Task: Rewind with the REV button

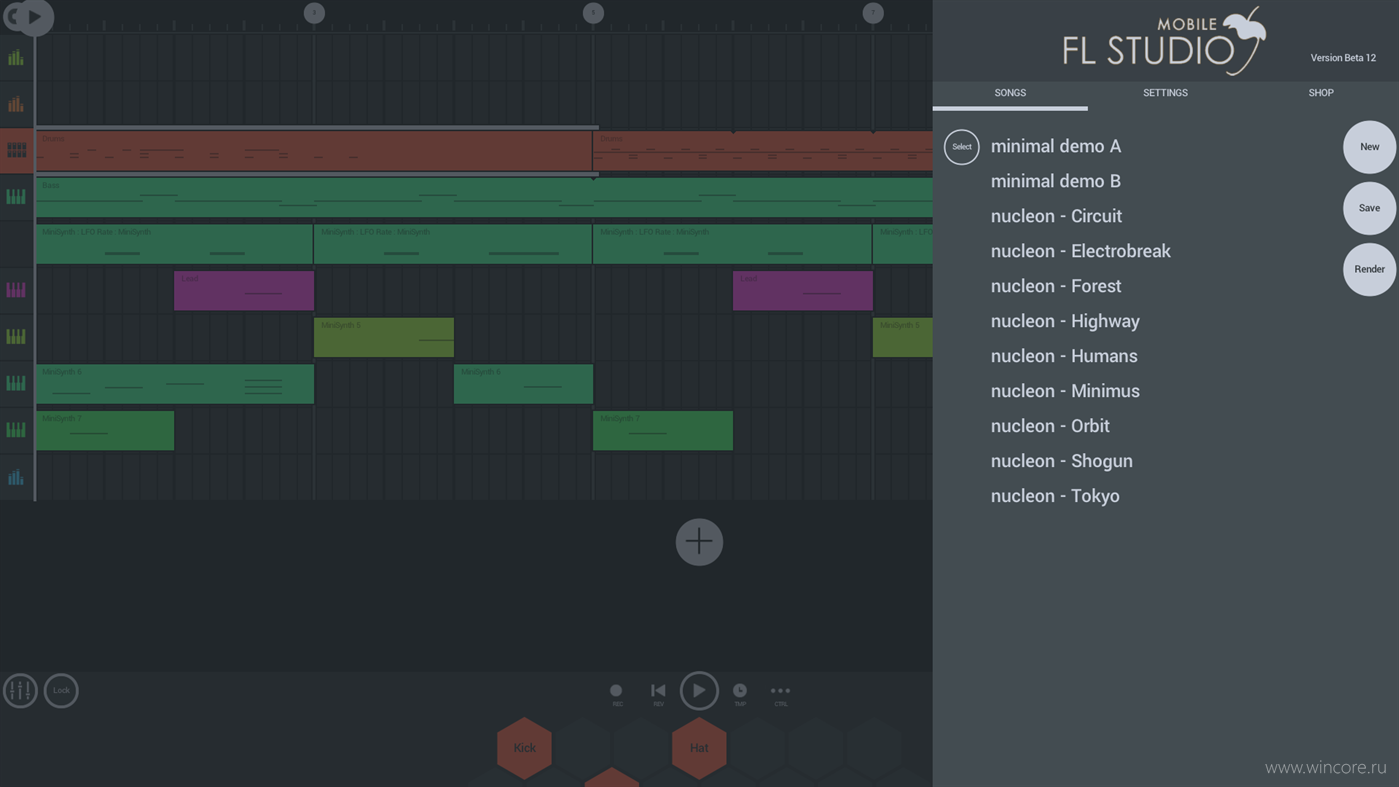Action: pyautogui.click(x=658, y=693)
